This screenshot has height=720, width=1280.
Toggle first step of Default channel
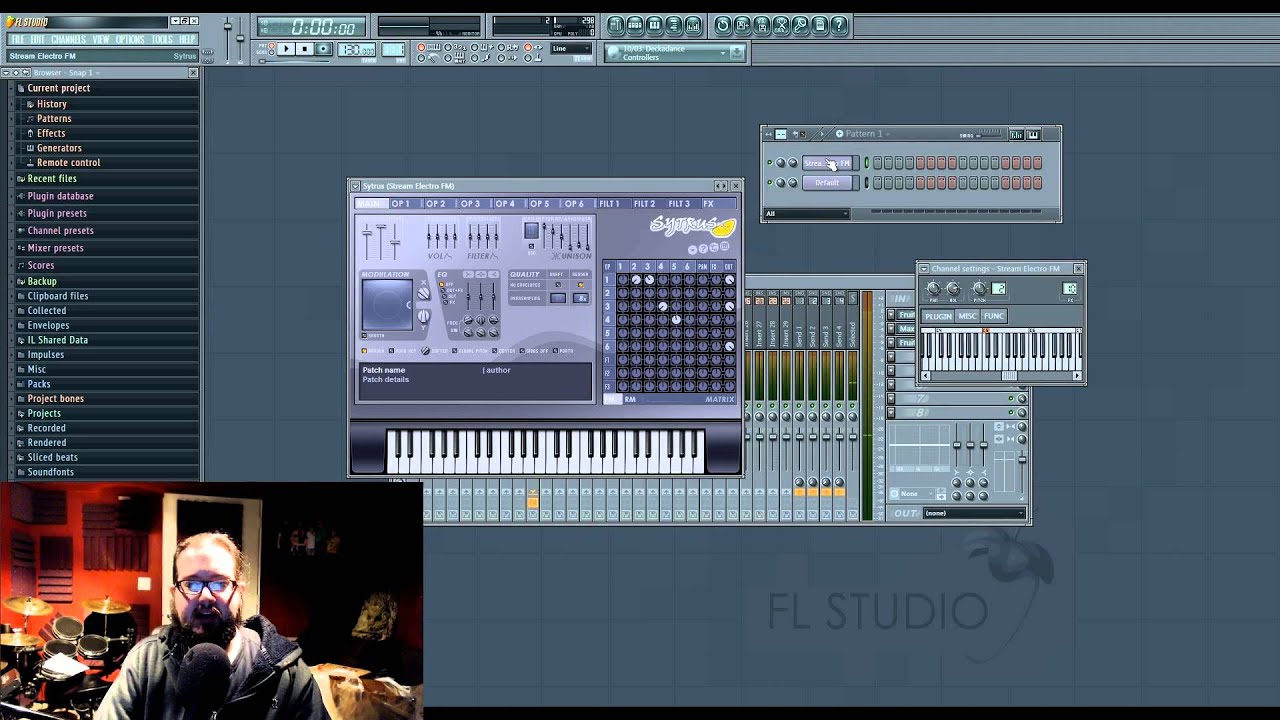point(878,183)
